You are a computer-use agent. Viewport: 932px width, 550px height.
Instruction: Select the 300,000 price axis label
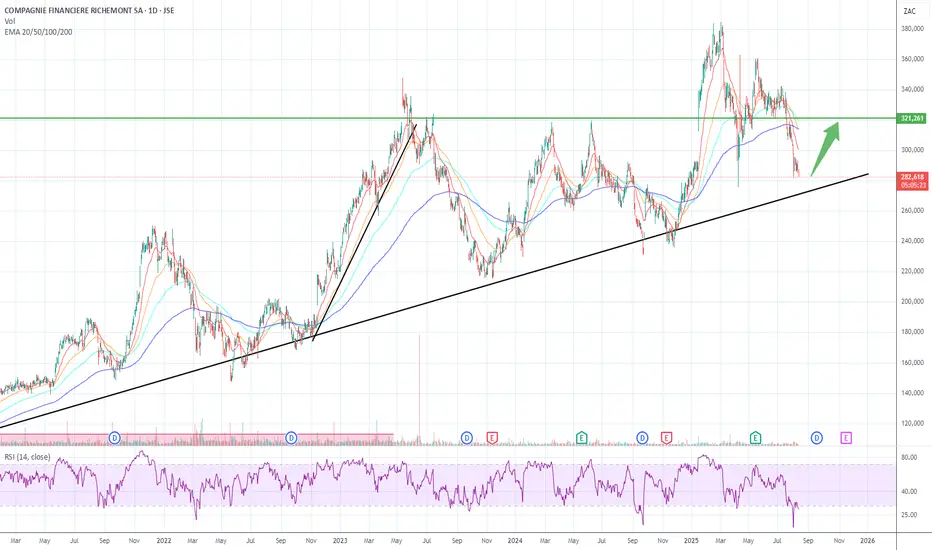pos(912,150)
